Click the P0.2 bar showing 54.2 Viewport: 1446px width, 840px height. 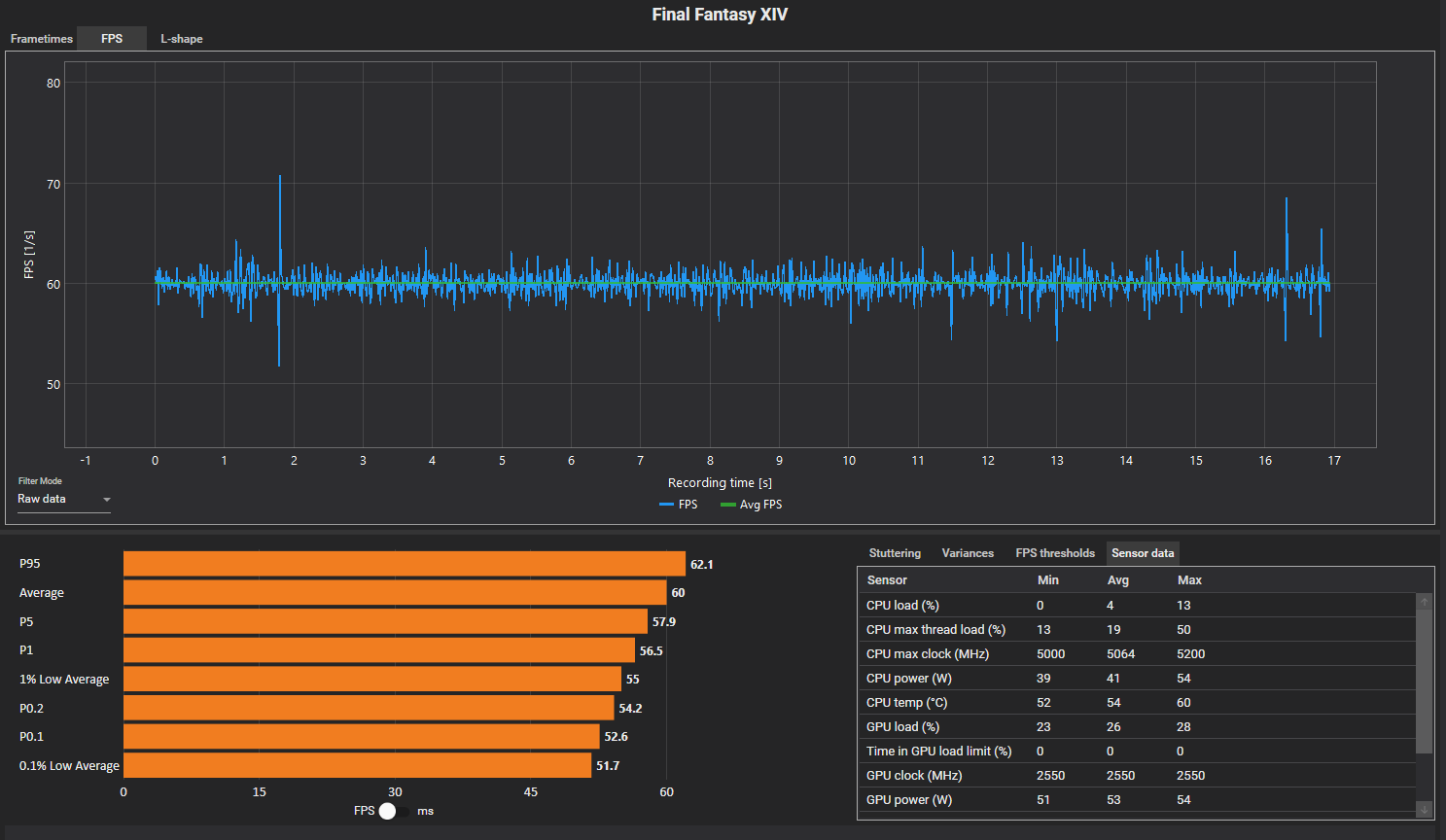coord(369,708)
